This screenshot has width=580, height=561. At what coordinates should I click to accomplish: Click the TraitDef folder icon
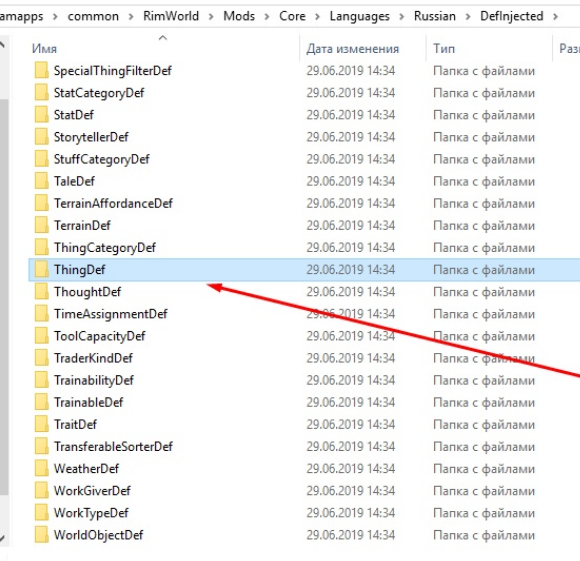[41, 424]
